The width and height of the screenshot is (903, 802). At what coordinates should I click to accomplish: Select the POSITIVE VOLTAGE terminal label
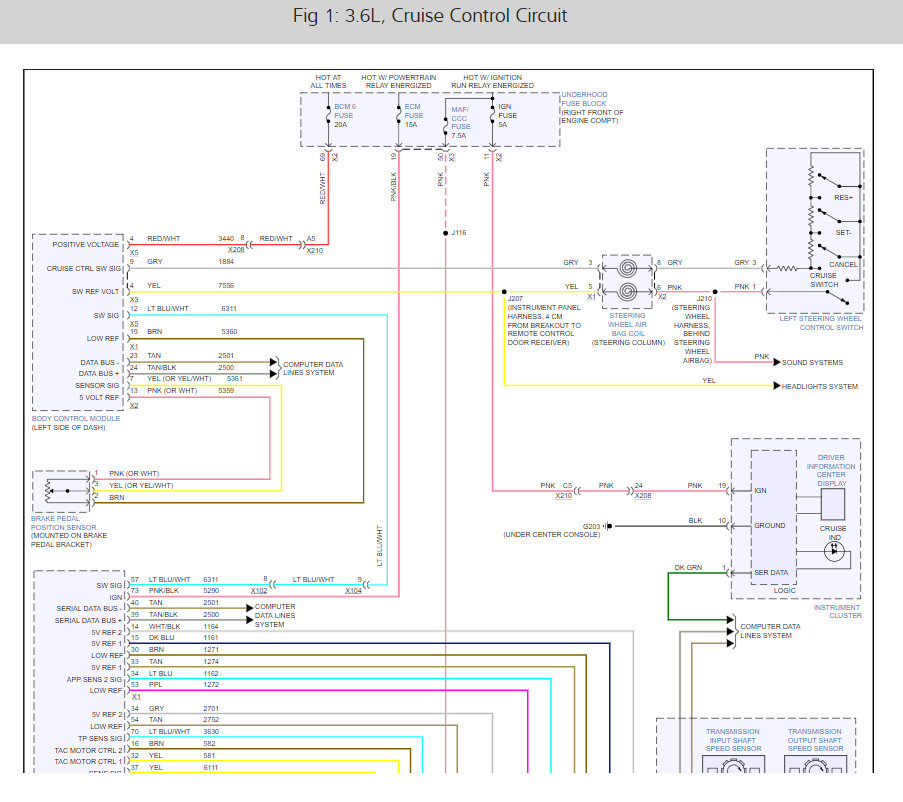(x=85, y=245)
